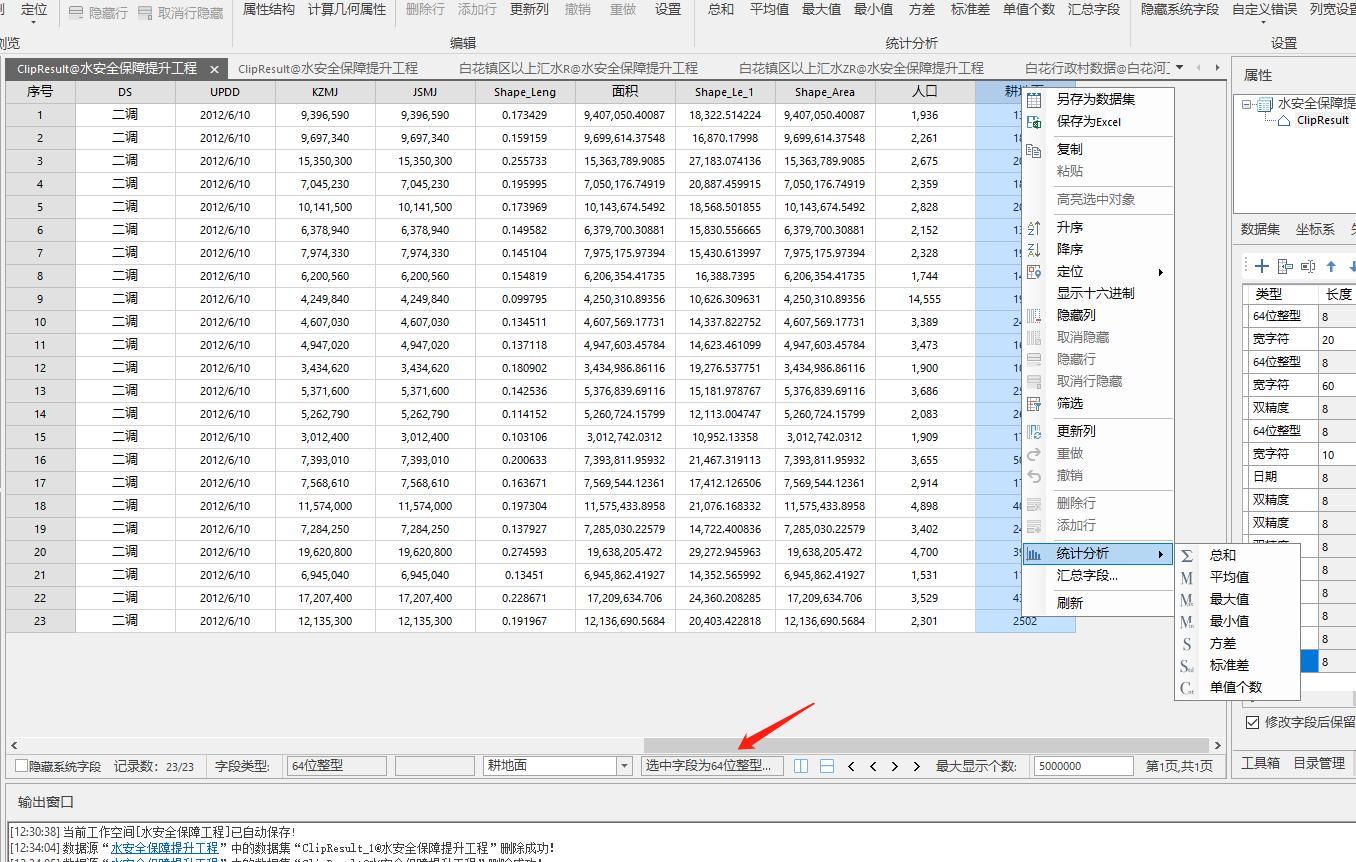
Task: Click 汇总字段 in the ribbon
Action: (x=1094, y=9)
